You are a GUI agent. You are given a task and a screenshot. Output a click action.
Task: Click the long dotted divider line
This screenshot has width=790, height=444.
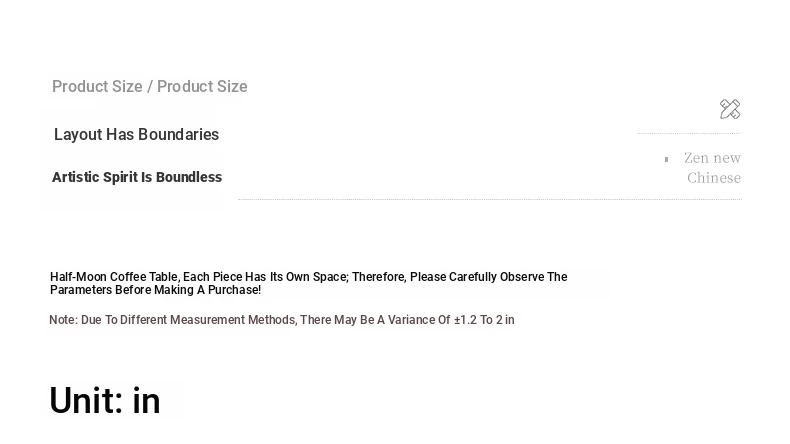coord(490,200)
